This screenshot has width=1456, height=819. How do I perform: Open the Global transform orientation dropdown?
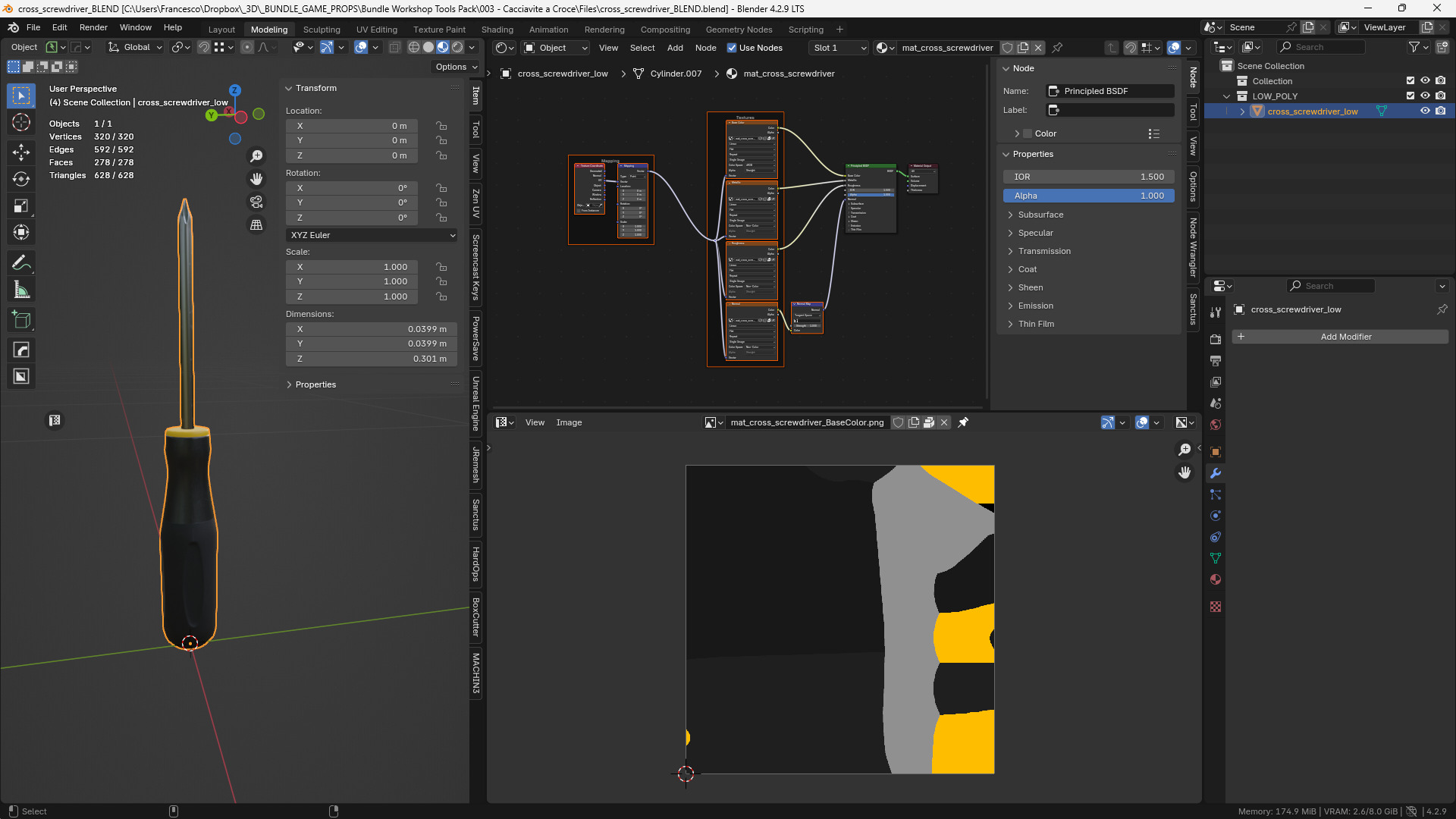click(136, 47)
